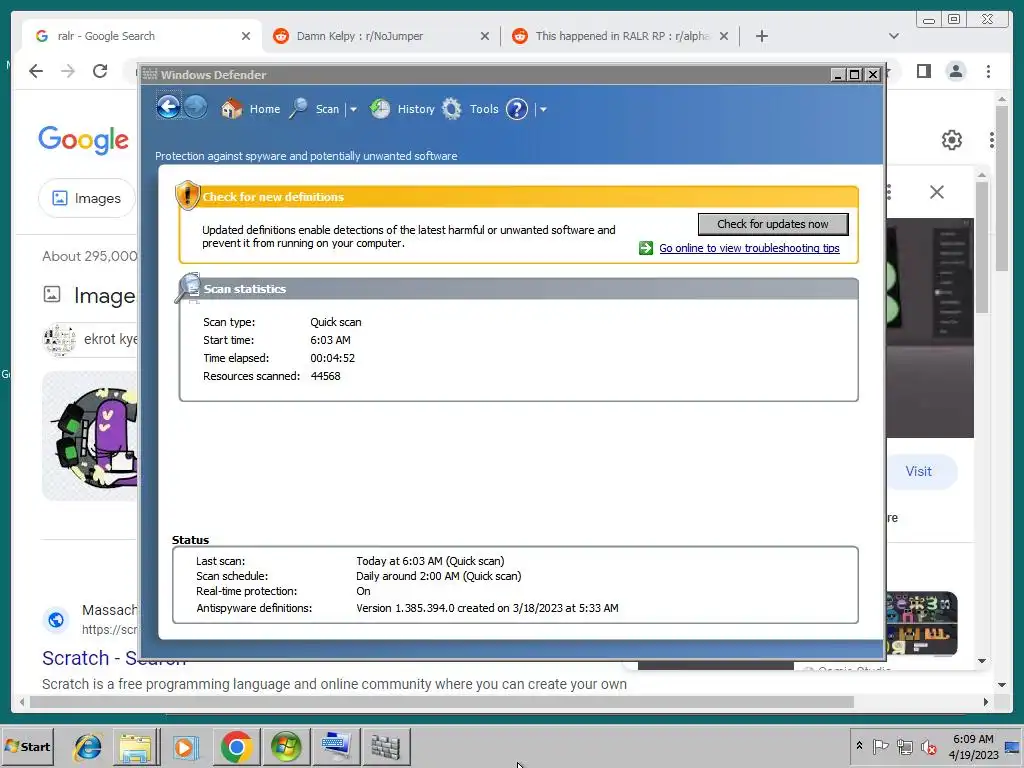Open Action Center flag icon
The height and width of the screenshot is (768, 1024).
(x=880, y=746)
